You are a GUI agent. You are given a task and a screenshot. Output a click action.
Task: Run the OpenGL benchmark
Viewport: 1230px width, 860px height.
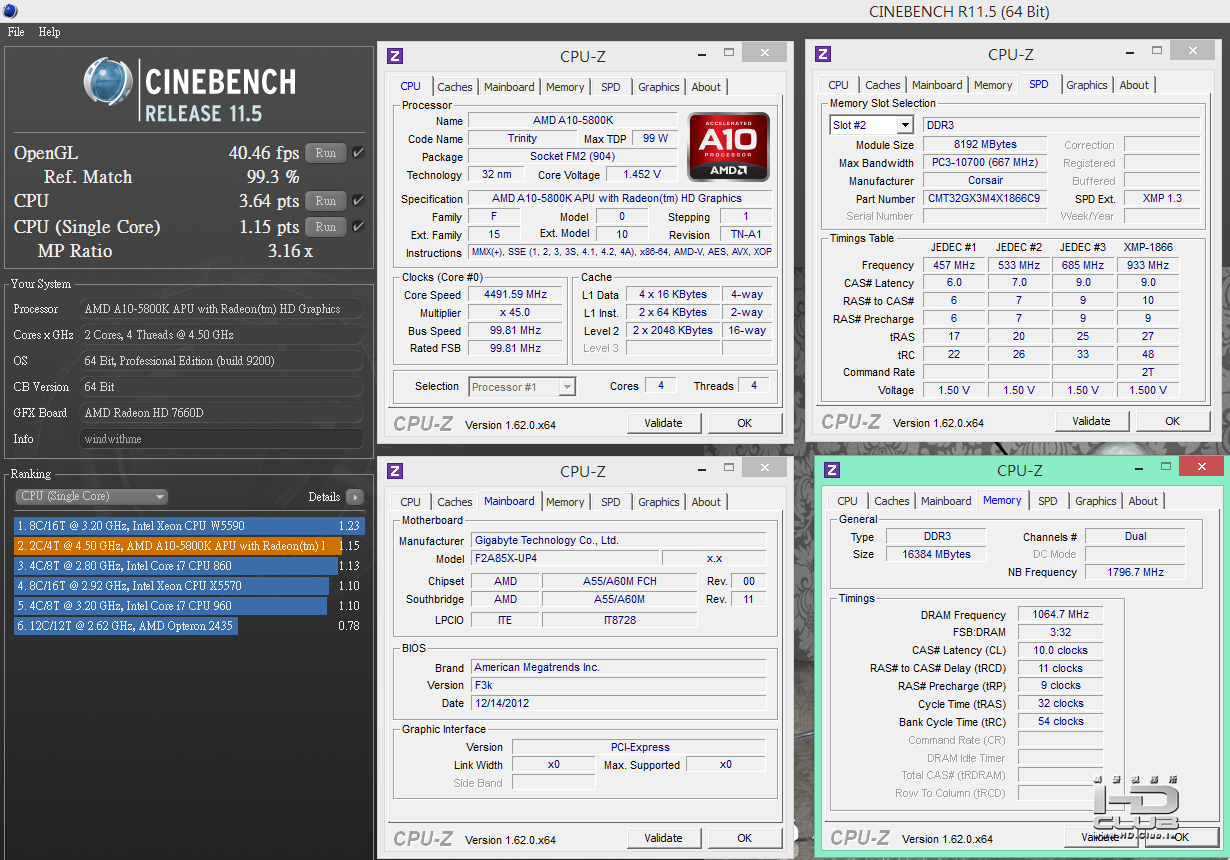pyautogui.click(x=326, y=153)
